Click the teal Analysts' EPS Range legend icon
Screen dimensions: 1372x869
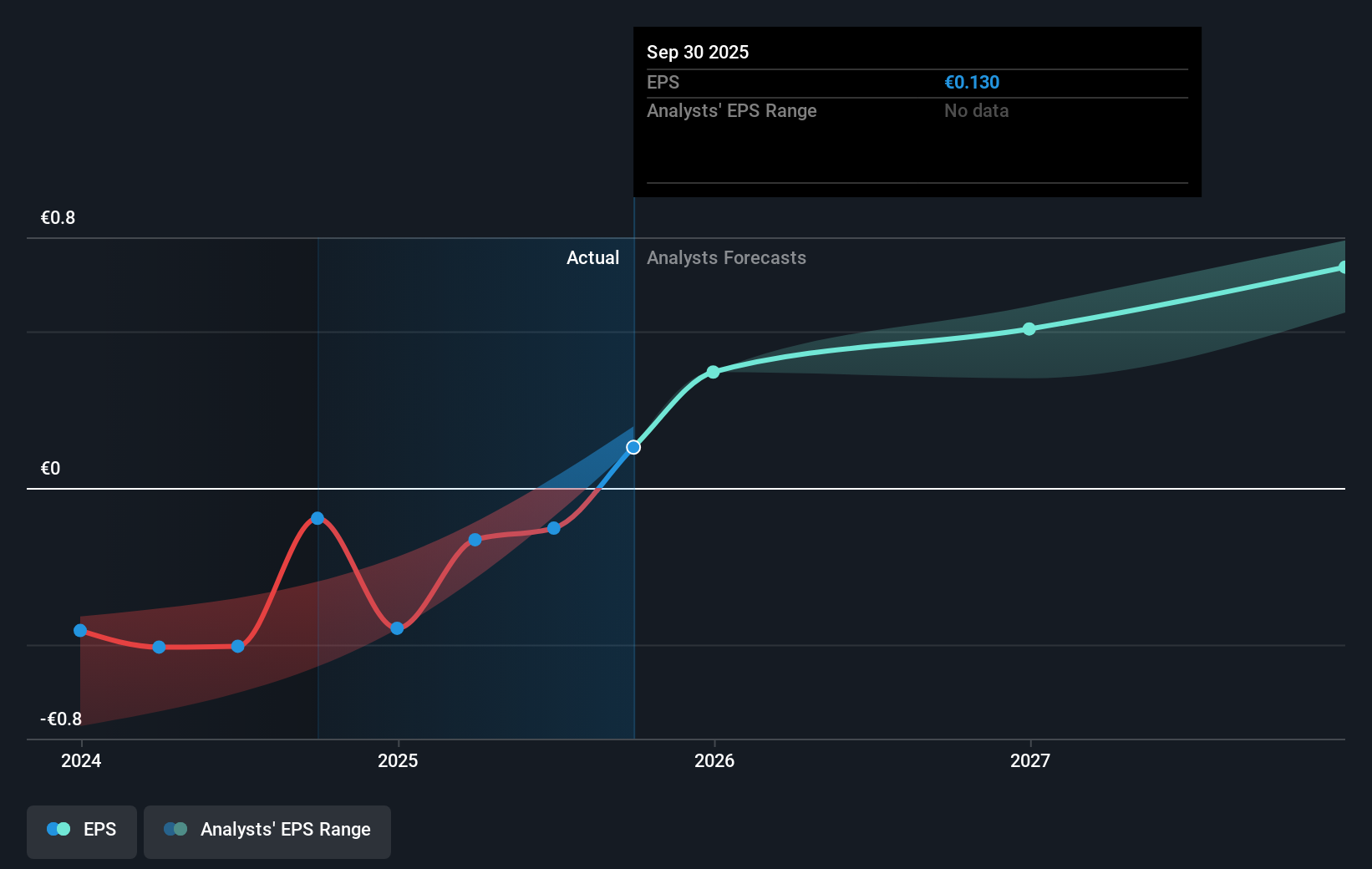click(175, 828)
